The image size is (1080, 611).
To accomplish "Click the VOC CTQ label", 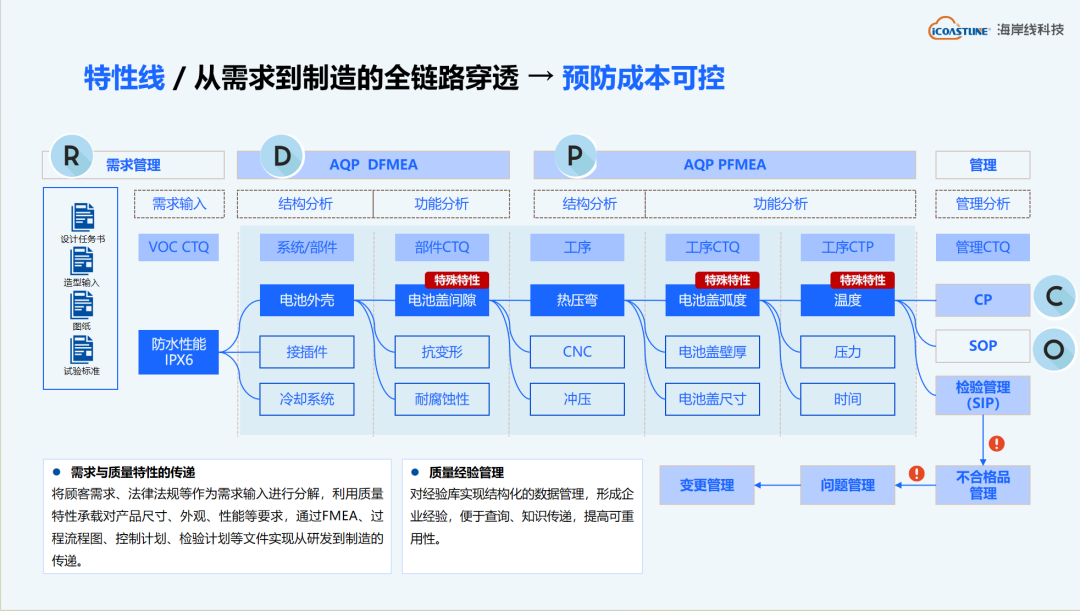I will [x=178, y=247].
